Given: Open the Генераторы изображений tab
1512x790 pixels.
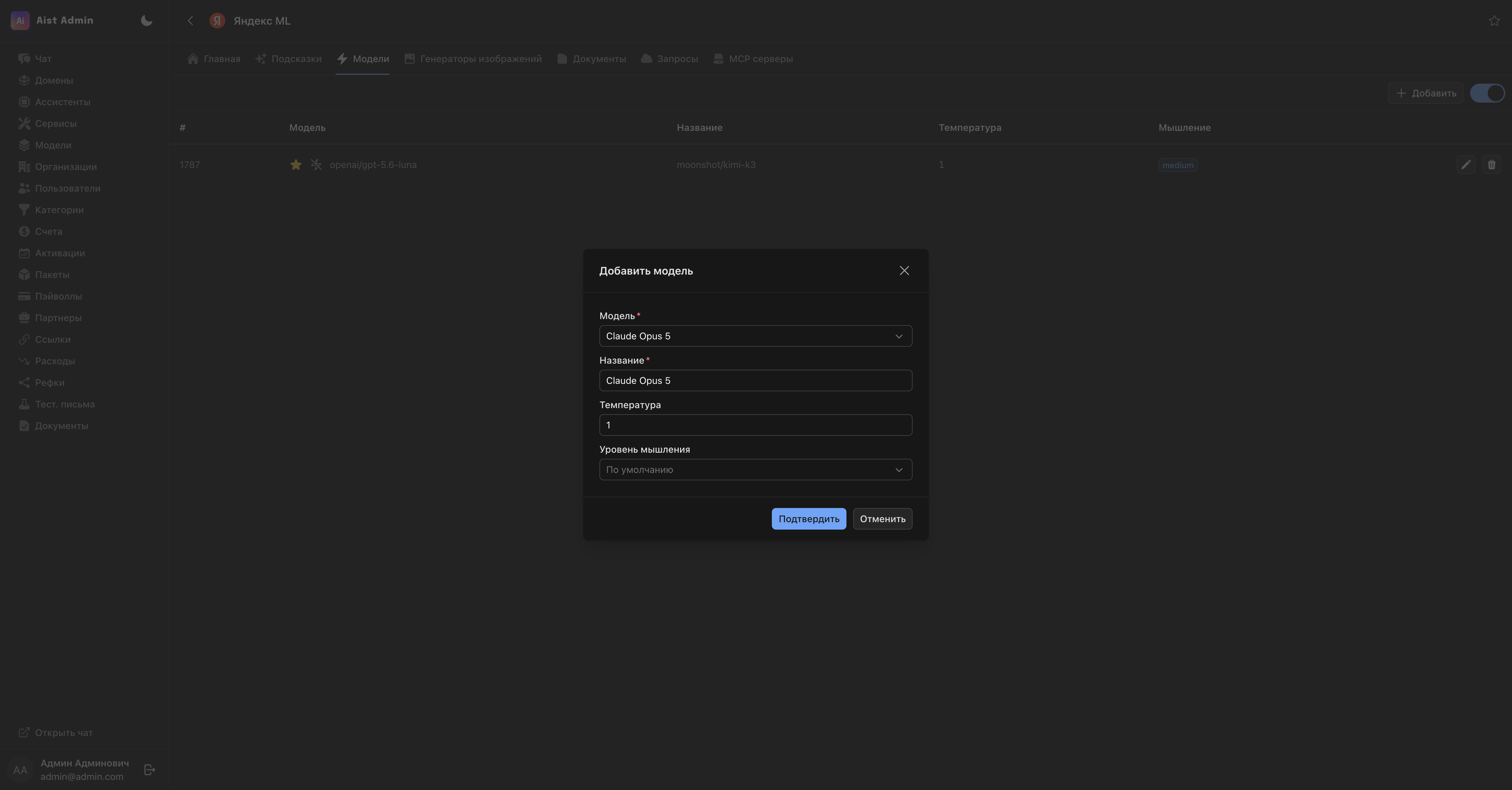Looking at the screenshot, I should (473, 59).
